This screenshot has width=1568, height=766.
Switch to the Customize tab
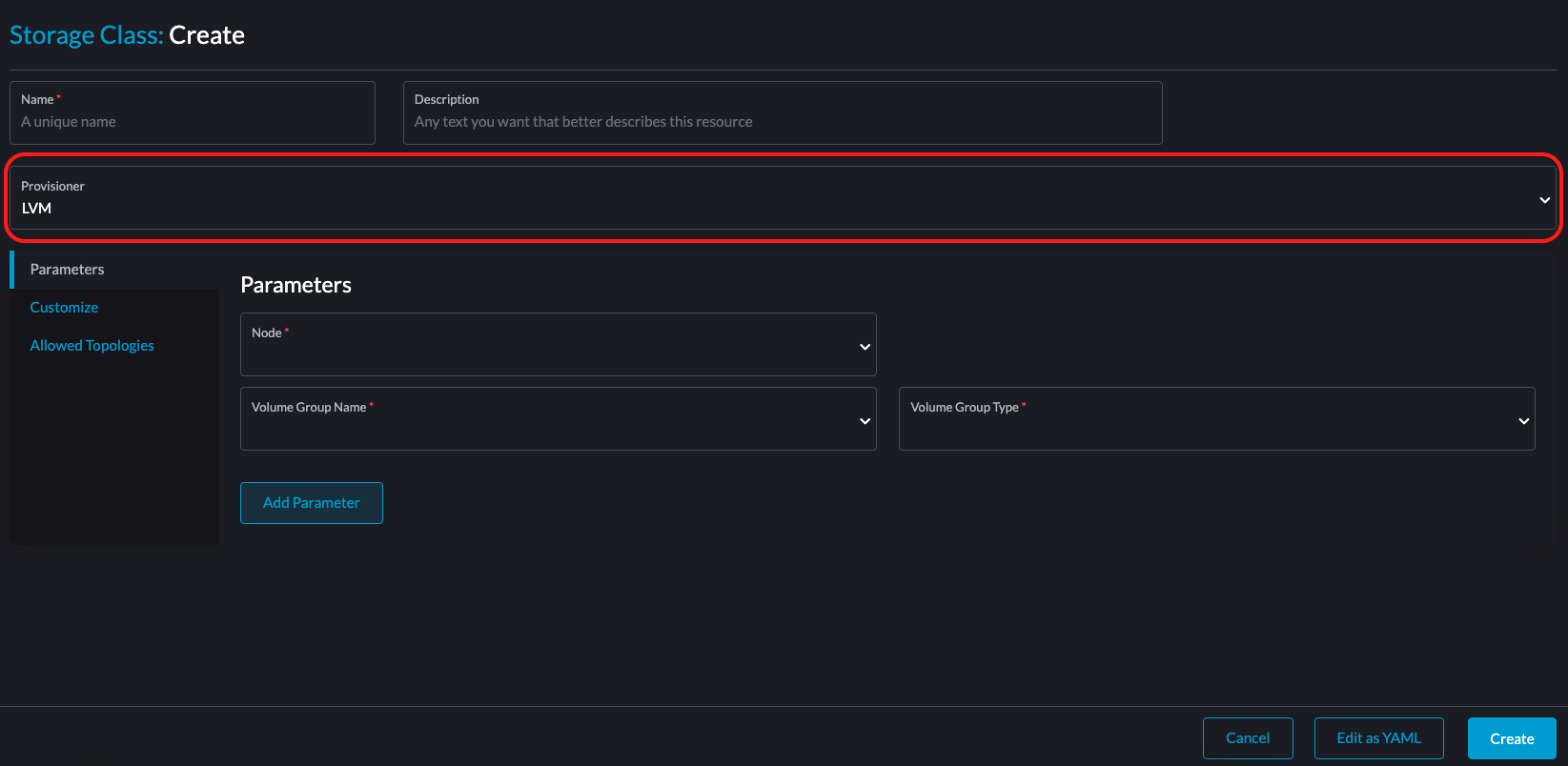(64, 307)
